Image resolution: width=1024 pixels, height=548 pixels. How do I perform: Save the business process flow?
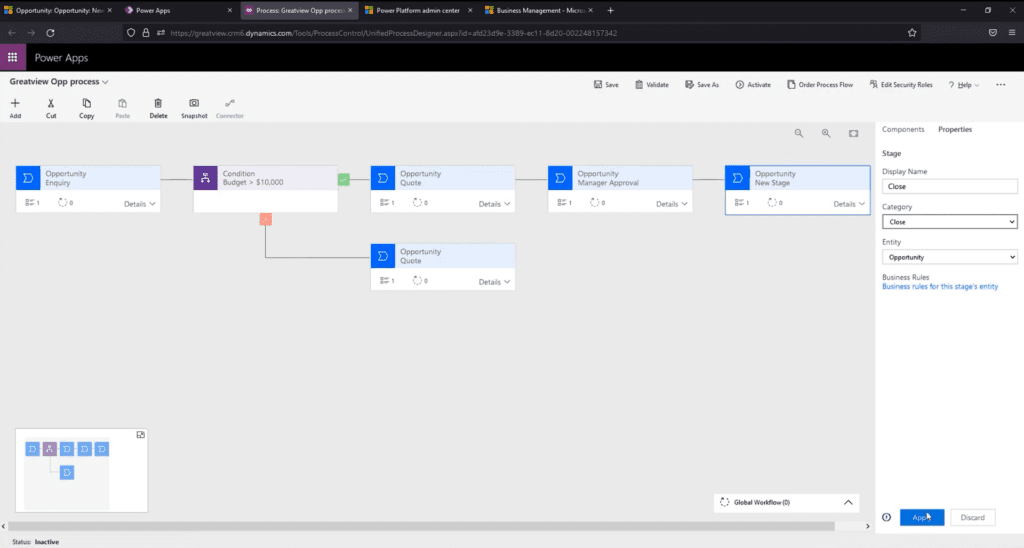606,85
